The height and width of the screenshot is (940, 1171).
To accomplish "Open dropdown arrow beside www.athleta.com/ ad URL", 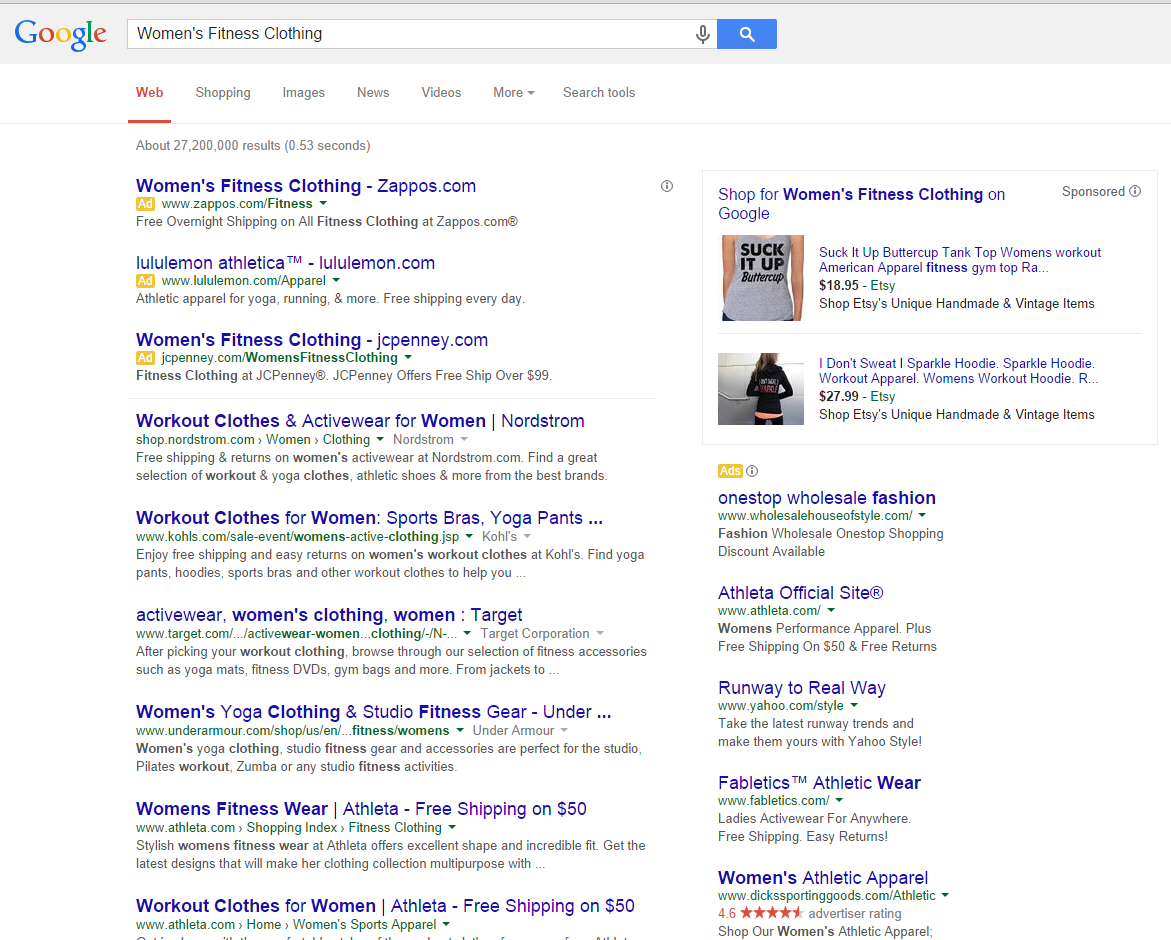I will 831,611.
